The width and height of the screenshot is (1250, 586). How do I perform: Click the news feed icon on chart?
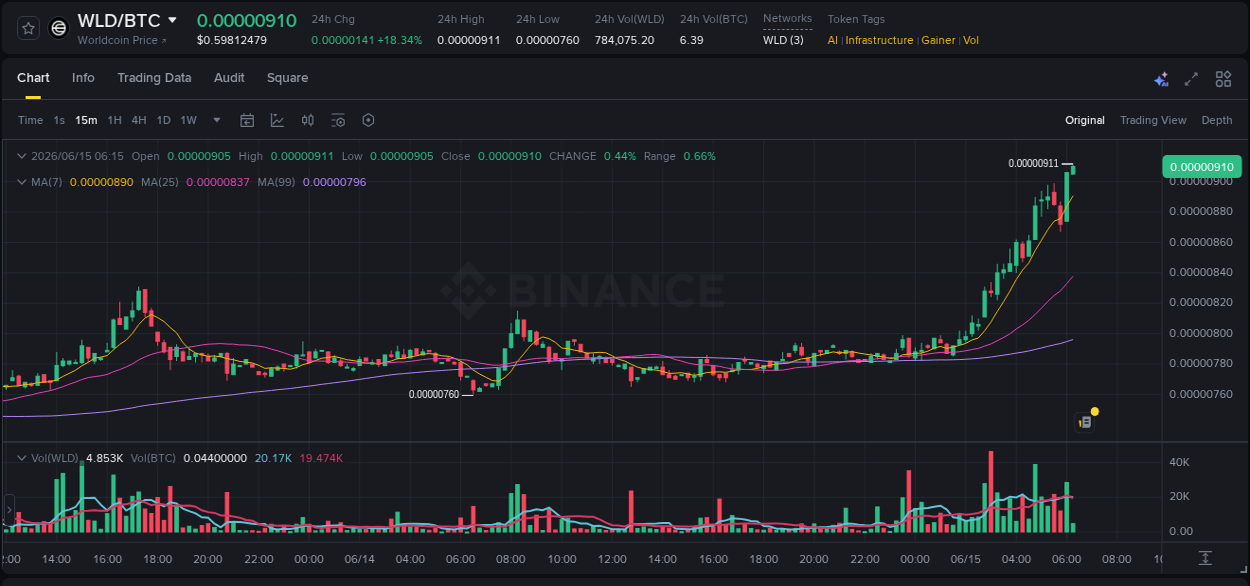point(1086,421)
